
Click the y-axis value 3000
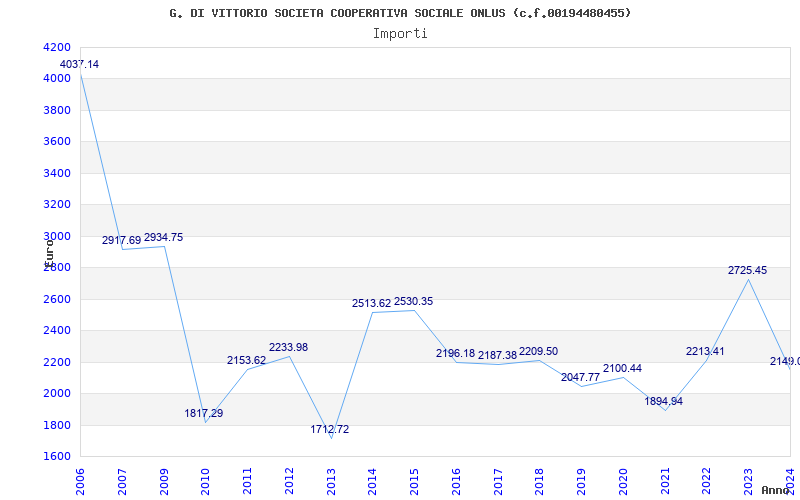pyautogui.click(x=57, y=236)
